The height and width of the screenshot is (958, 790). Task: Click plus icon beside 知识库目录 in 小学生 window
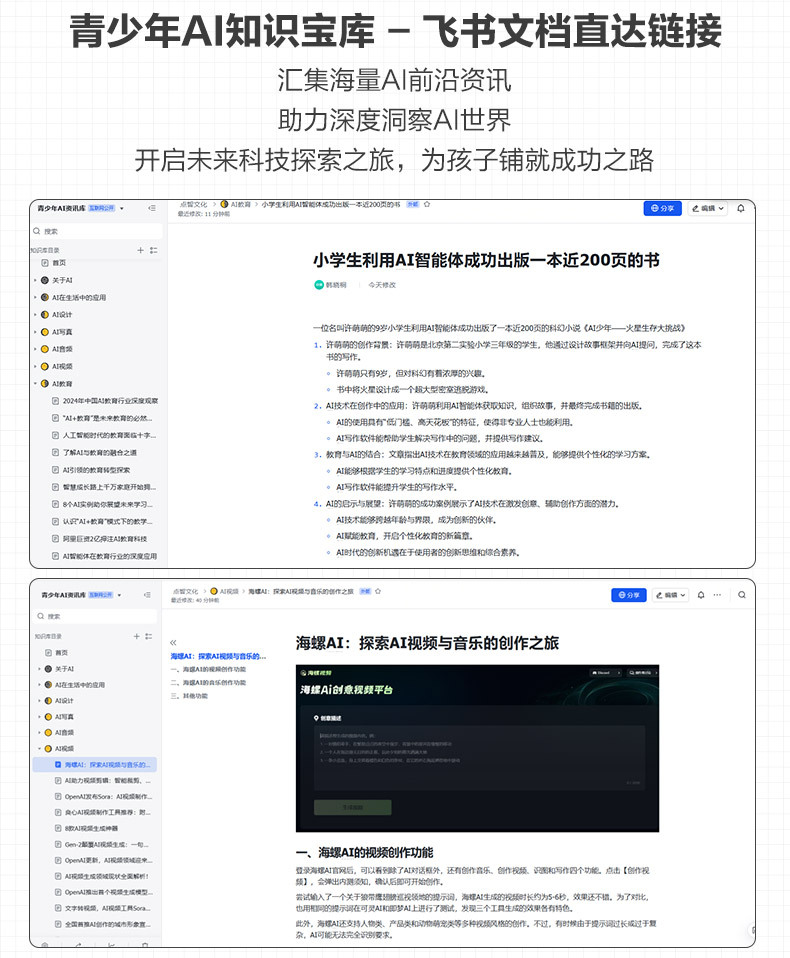(141, 250)
